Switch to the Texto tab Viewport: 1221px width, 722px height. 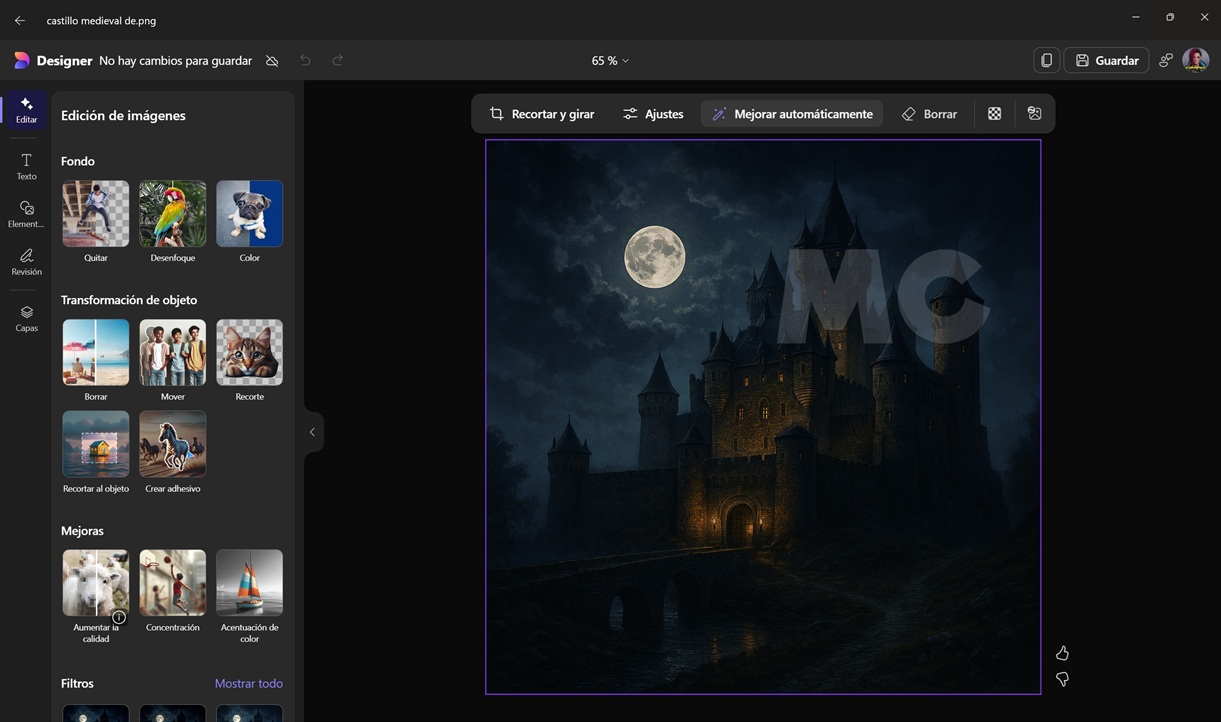[26, 166]
